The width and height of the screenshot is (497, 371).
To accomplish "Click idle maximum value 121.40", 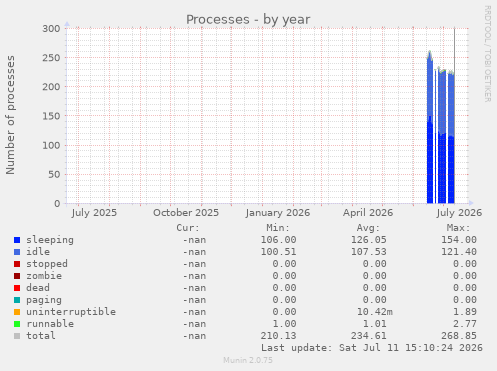I will pyautogui.click(x=459, y=252).
